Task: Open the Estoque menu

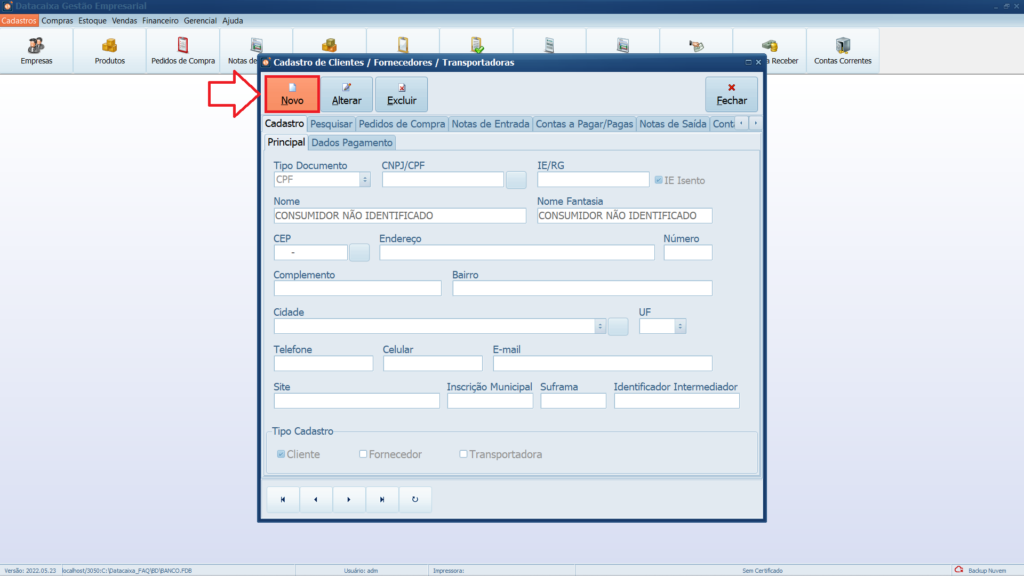Action: [92, 21]
